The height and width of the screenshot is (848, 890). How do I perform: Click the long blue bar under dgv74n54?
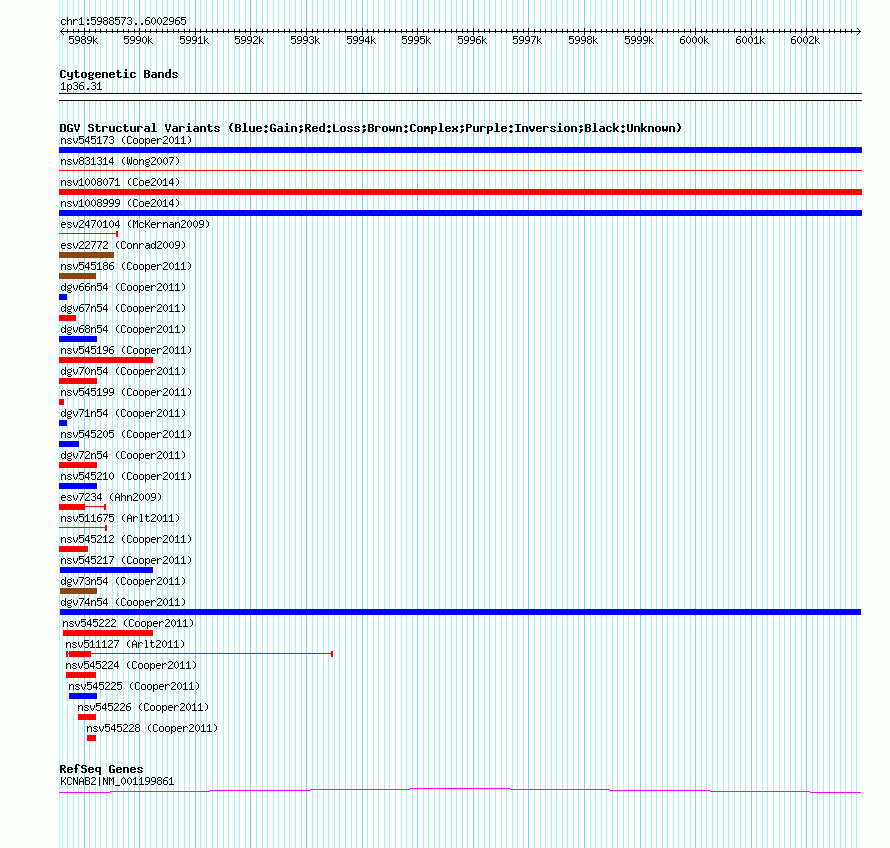pyautogui.click(x=460, y=612)
